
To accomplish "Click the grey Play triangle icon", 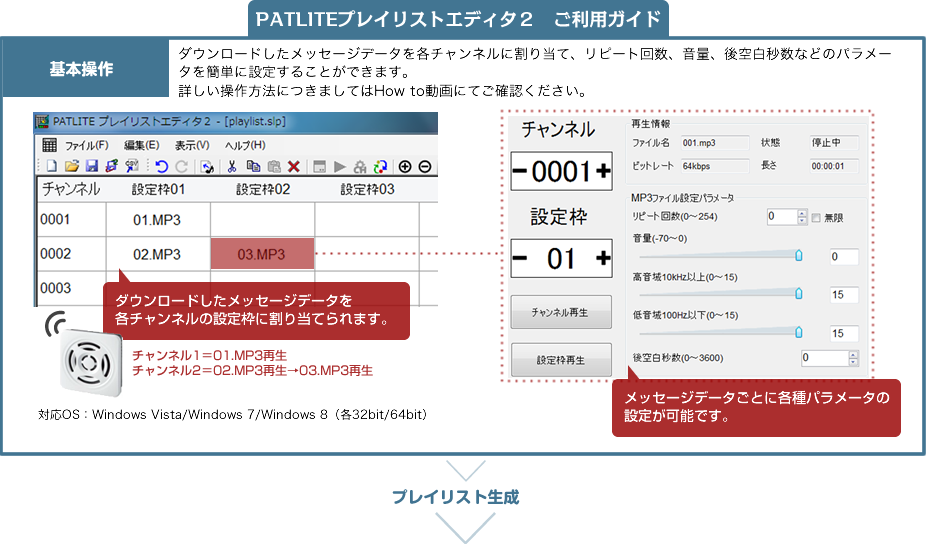I will (340, 167).
